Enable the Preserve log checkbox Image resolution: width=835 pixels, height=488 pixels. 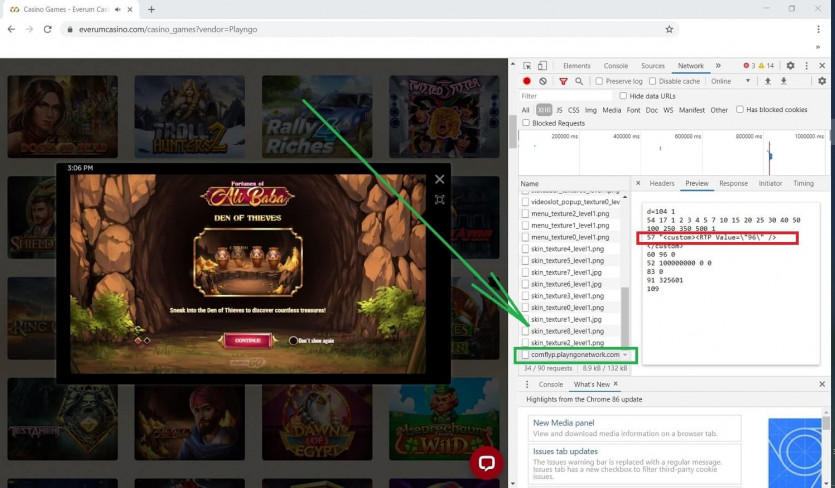[599, 81]
